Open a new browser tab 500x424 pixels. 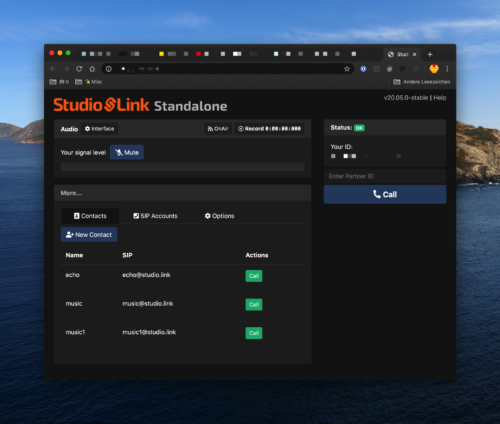click(430, 54)
